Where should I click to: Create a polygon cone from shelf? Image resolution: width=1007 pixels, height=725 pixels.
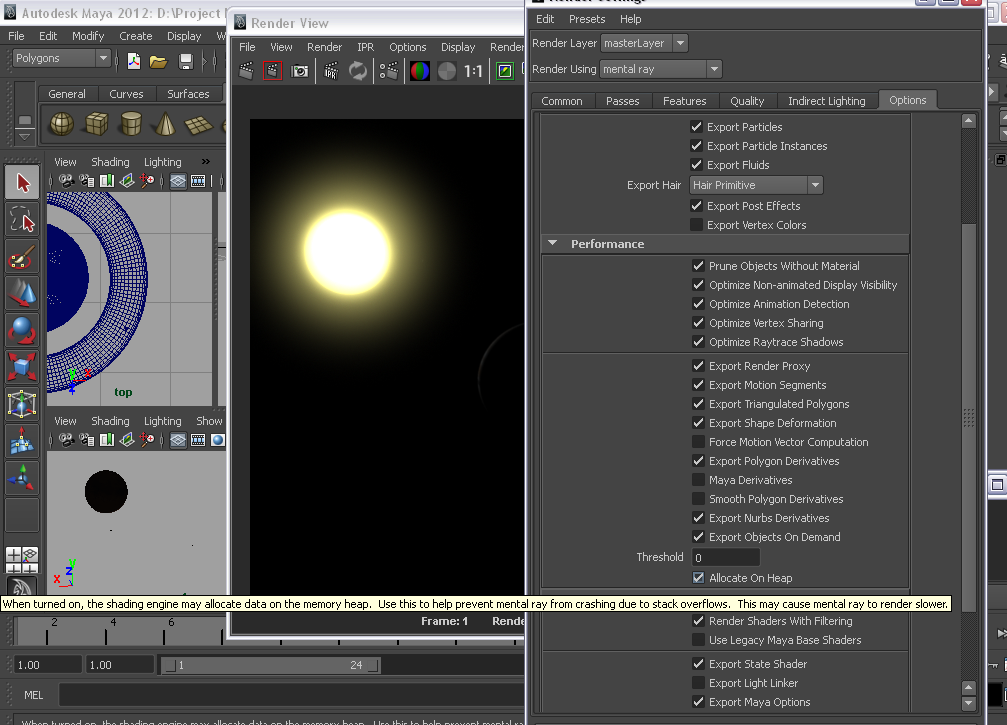165,123
